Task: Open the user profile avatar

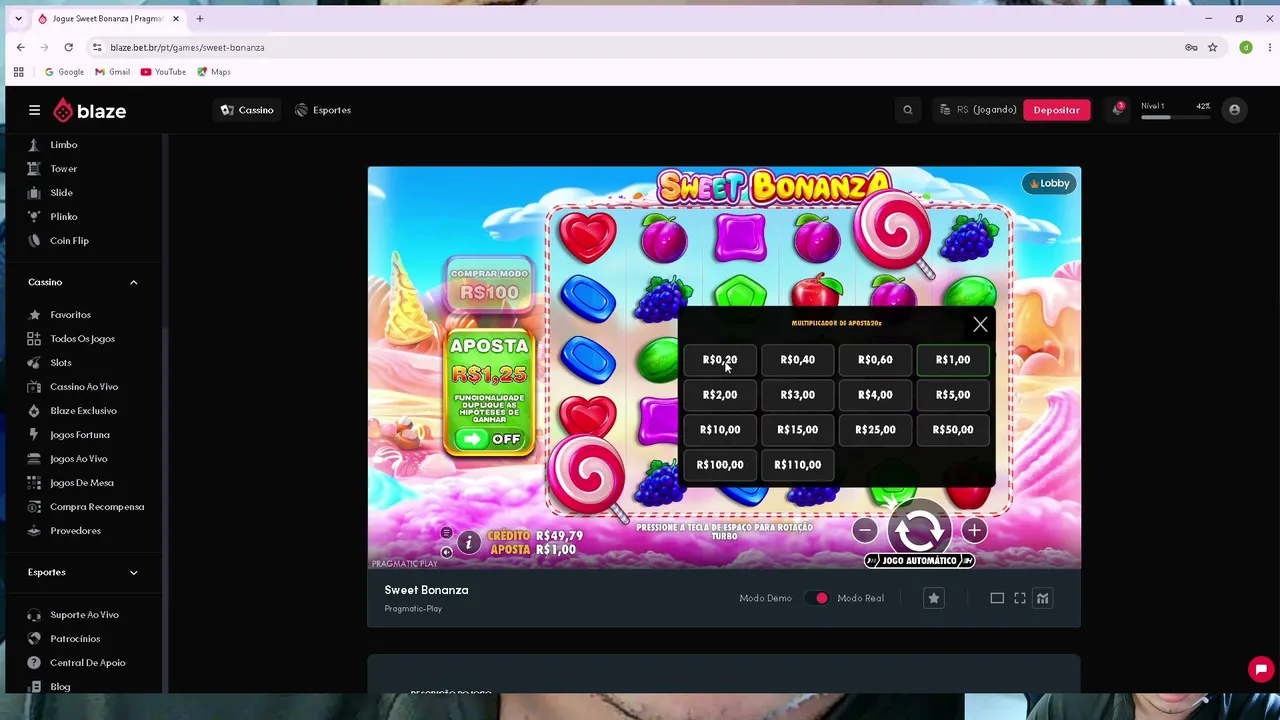Action: tap(1235, 110)
